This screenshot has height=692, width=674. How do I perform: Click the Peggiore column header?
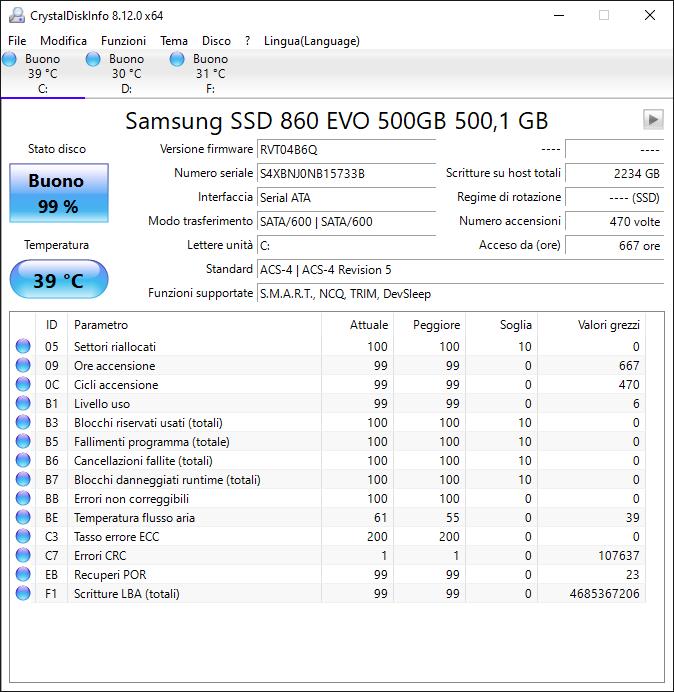tap(429, 325)
